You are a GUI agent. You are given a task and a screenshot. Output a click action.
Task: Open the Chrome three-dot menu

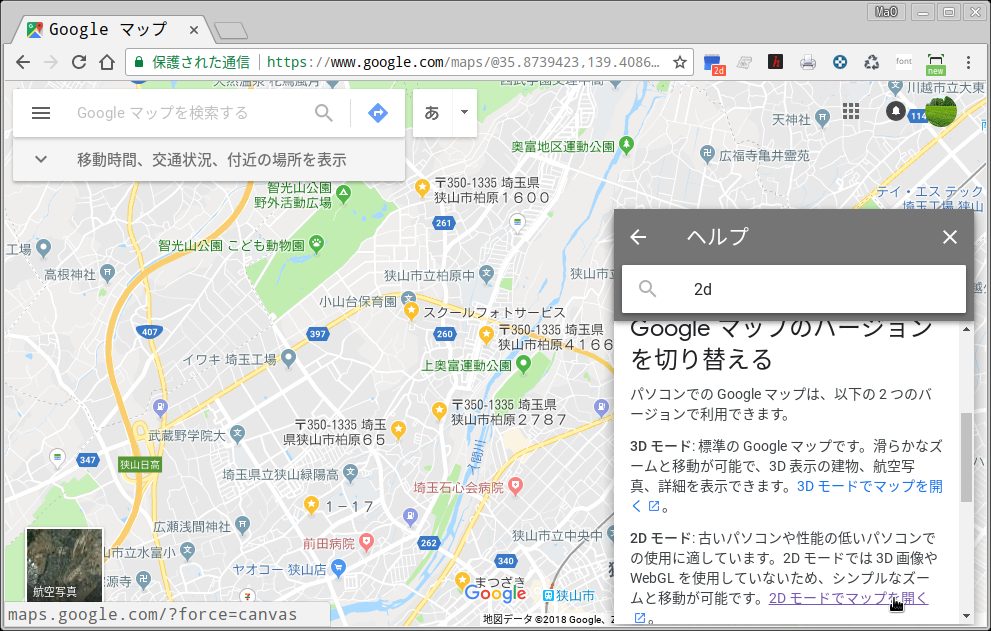point(968,62)
